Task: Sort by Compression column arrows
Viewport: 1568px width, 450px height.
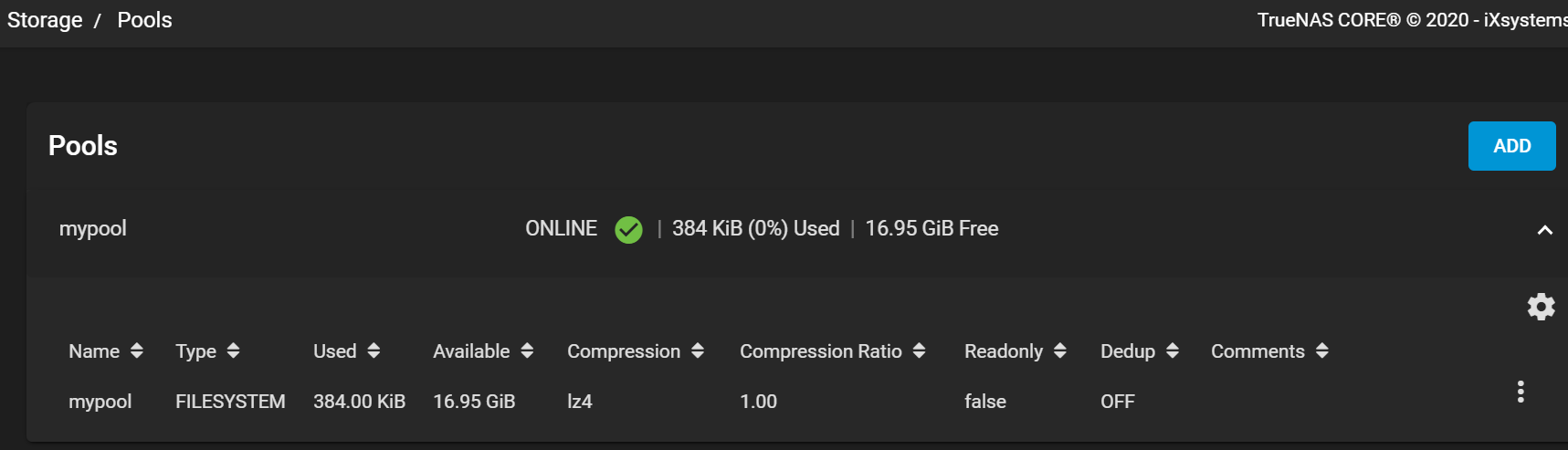Action: [x=698, y=351]
